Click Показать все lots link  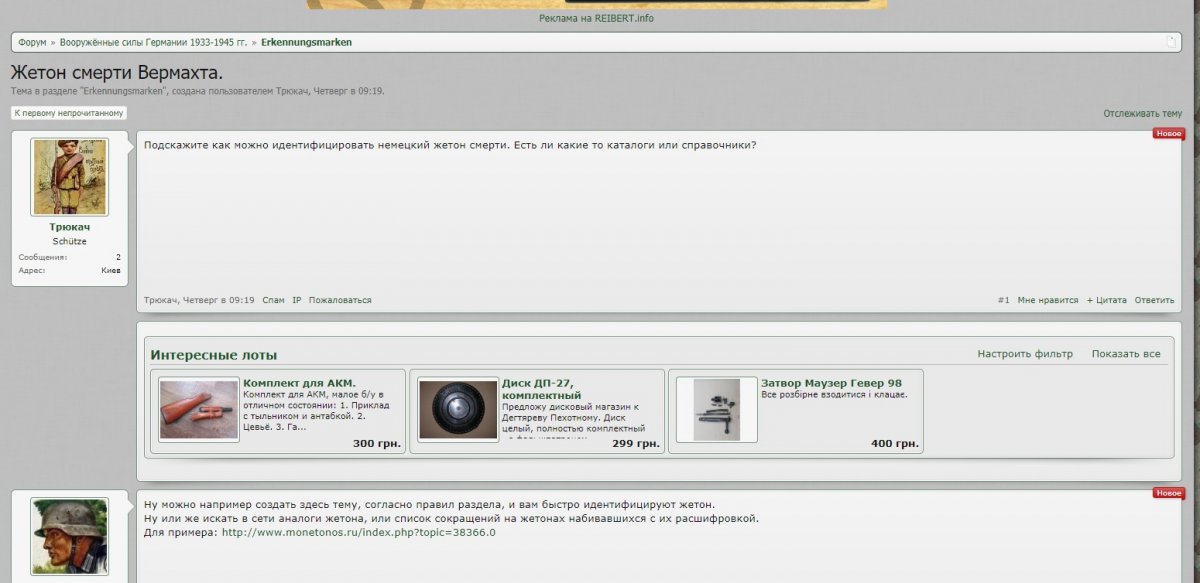(1126, 354)
